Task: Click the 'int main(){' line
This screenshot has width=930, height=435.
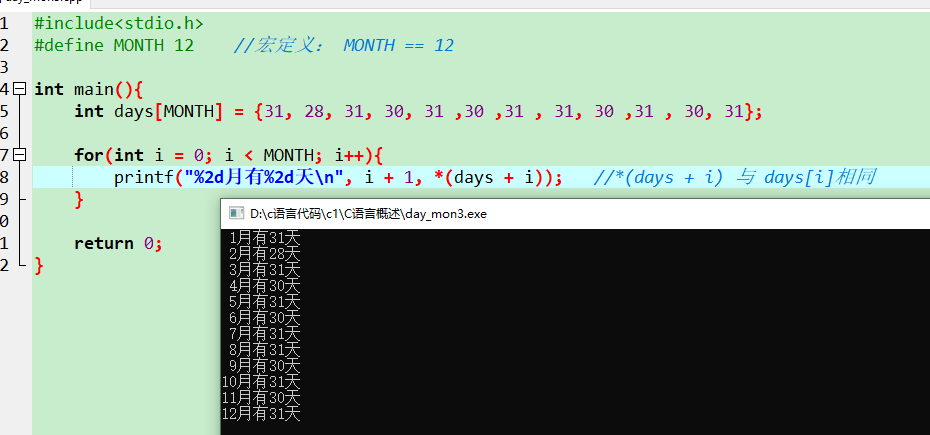Action: pyautogui.click(x=89, y=90)
